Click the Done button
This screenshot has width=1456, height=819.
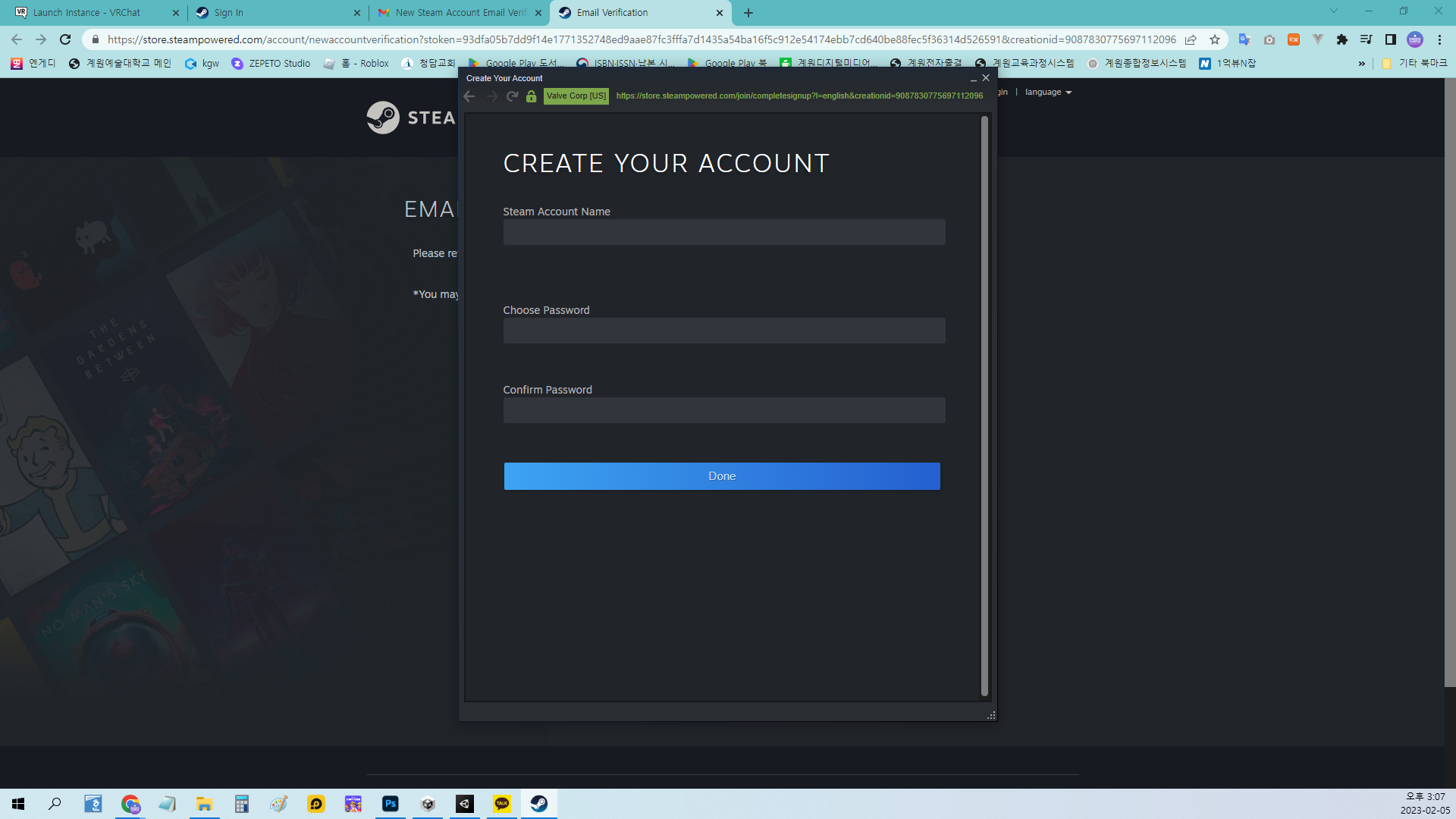(x=721, y=476)
